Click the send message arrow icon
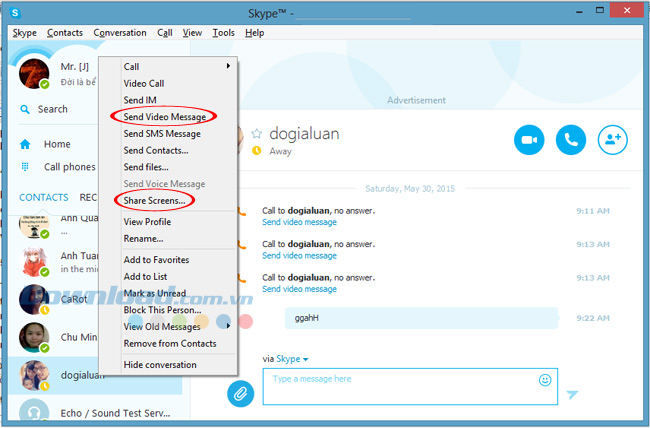This screenshot has height=428, width=650. (572, 394)
